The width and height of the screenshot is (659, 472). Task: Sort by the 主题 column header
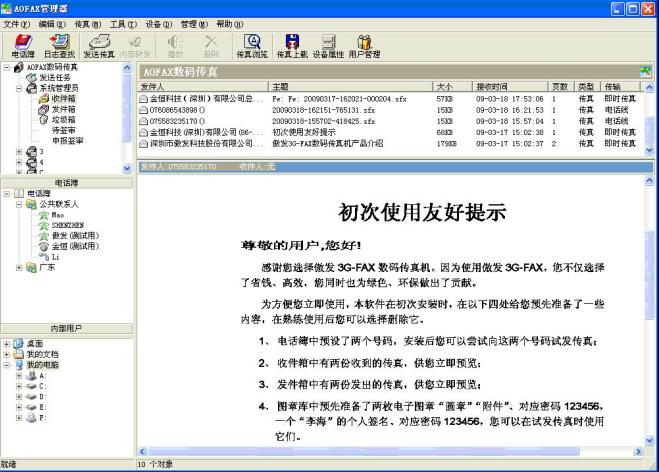click(x=351, y=87)
